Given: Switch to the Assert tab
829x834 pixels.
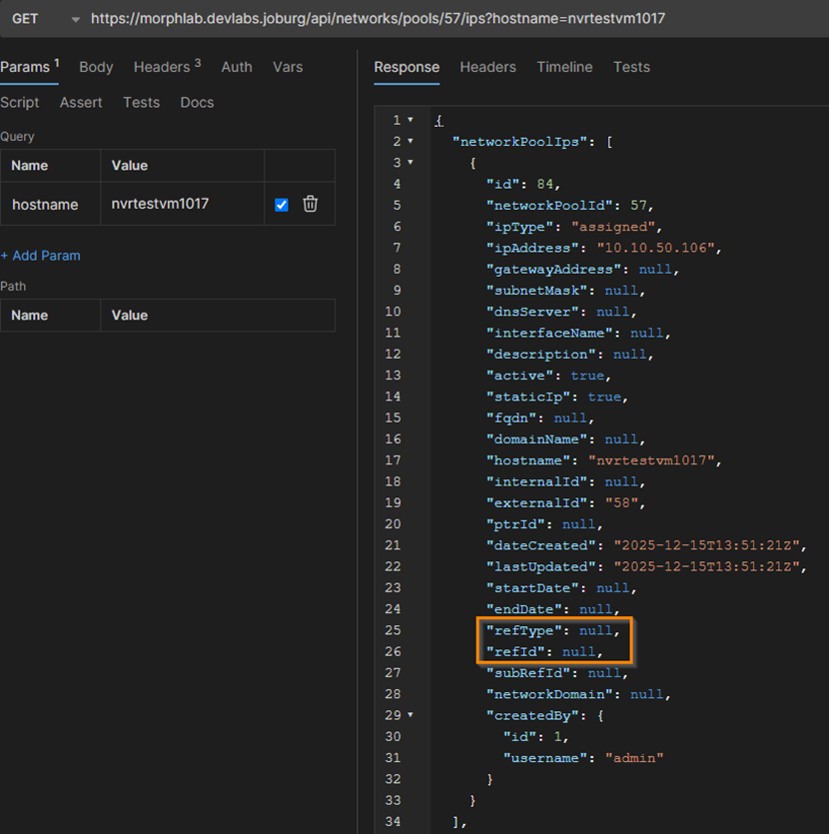Looking at the screenshot, I should 81,102.
